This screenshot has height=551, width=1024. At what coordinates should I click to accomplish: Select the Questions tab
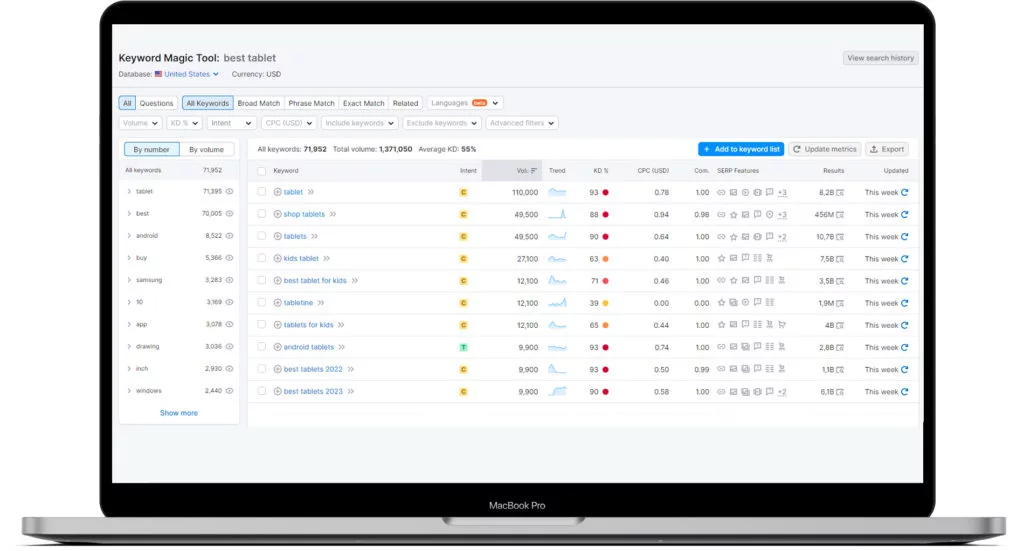[156, 103]
